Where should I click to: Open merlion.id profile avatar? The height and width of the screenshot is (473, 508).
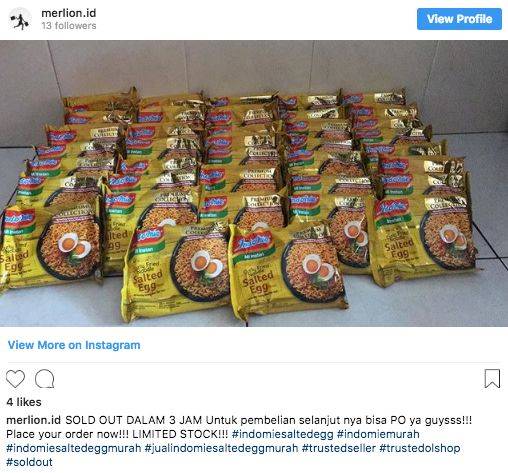(x=20, y=19)
